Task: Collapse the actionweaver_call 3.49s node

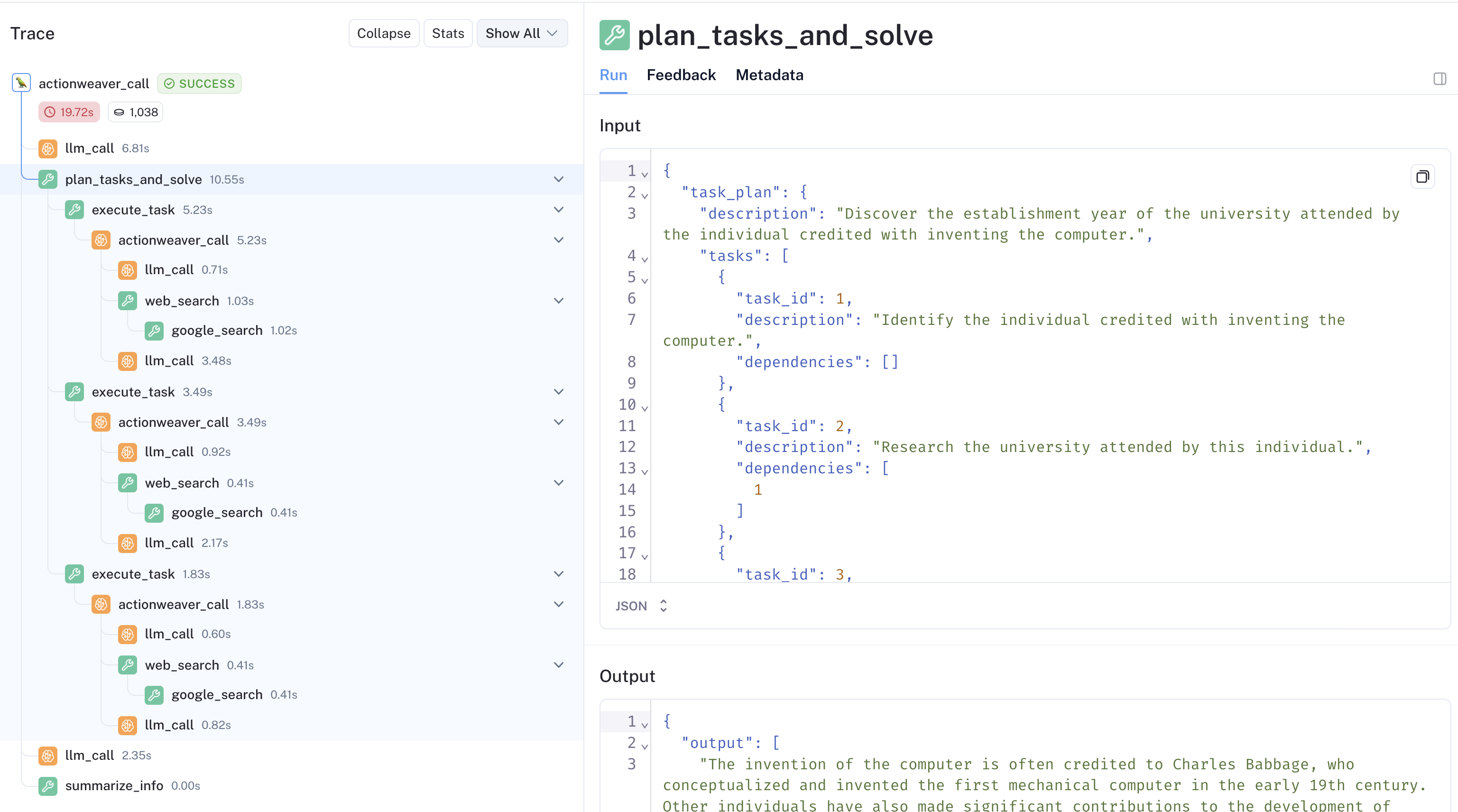Action: (559, 422)
